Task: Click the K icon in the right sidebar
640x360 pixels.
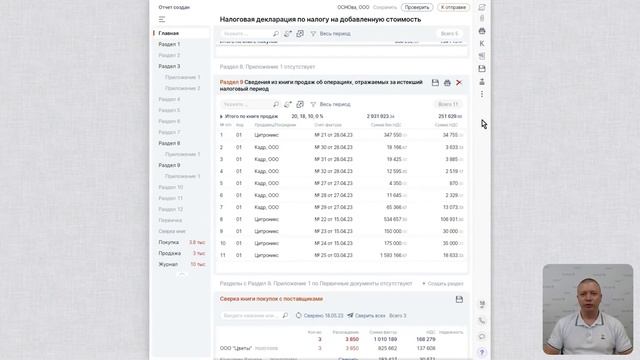Action: point(482,43)
